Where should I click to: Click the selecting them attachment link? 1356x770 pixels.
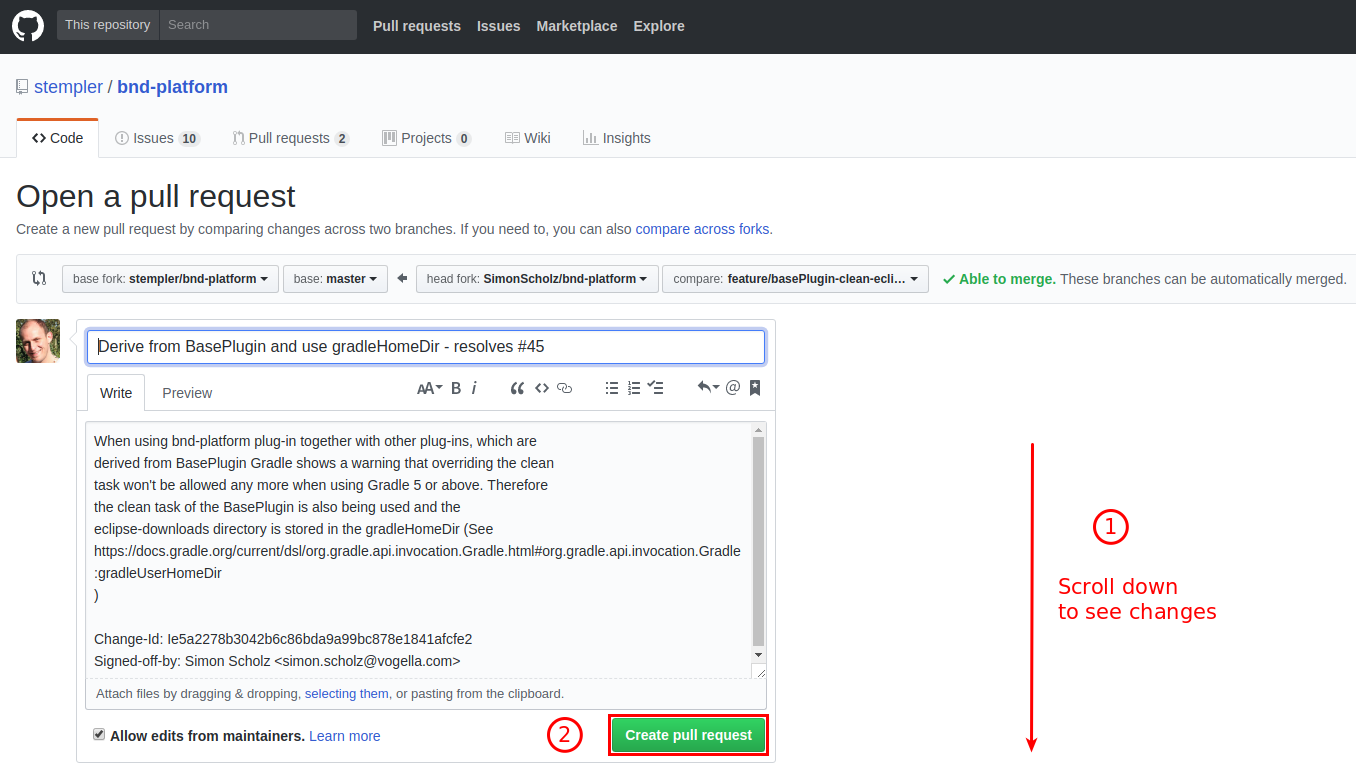point(346,693)
